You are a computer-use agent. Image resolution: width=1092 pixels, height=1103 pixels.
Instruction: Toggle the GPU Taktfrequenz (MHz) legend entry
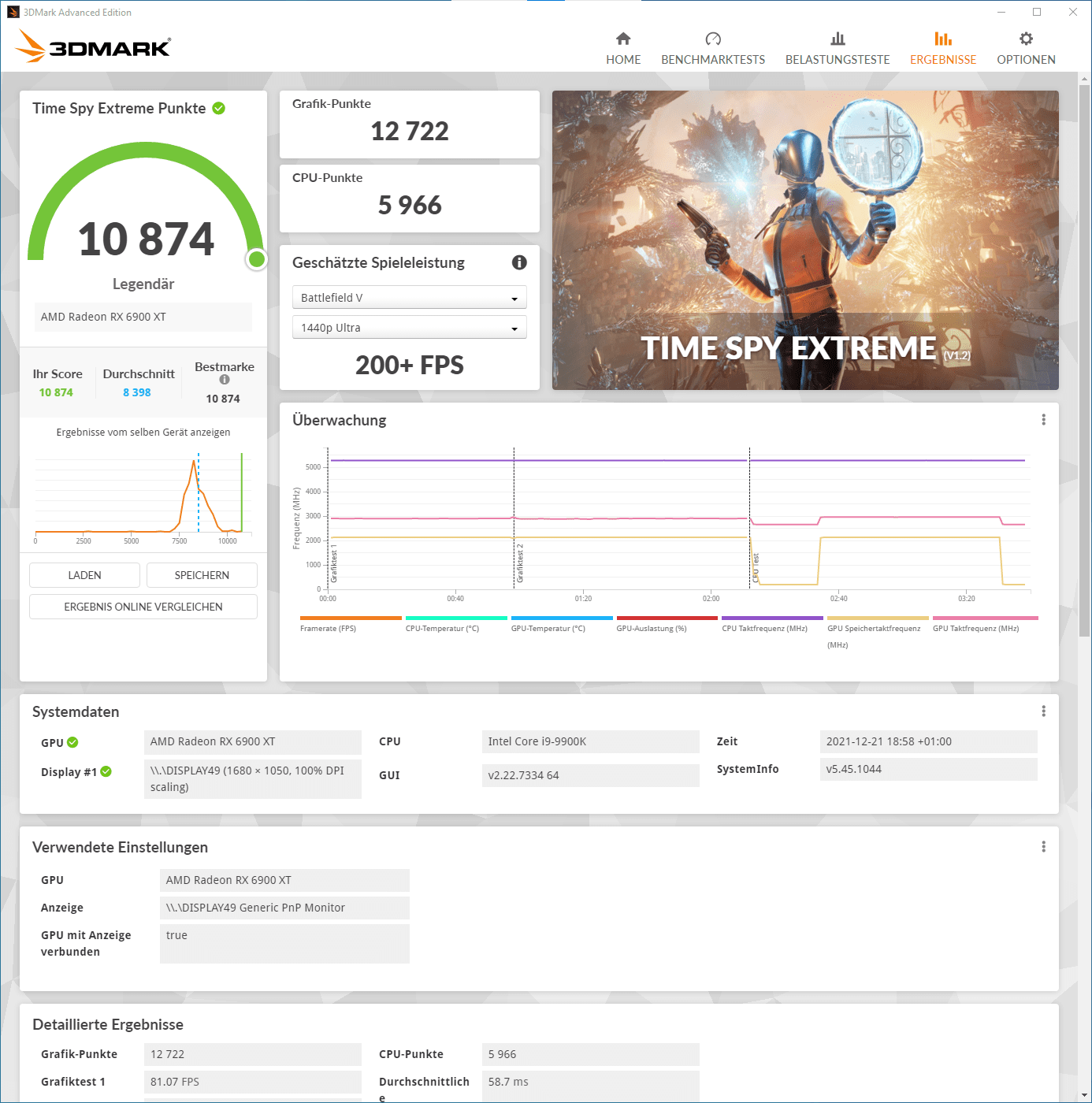[x=985, y=624]
